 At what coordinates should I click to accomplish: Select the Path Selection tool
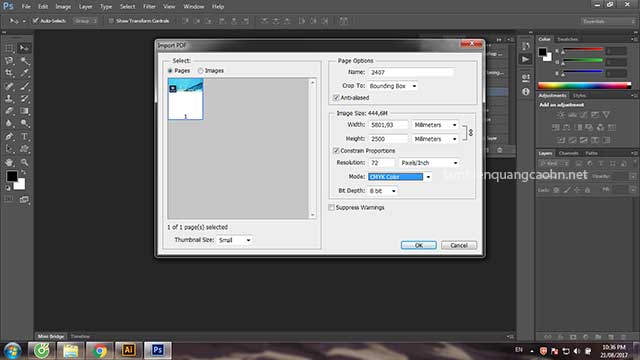[x=9, y=149]
